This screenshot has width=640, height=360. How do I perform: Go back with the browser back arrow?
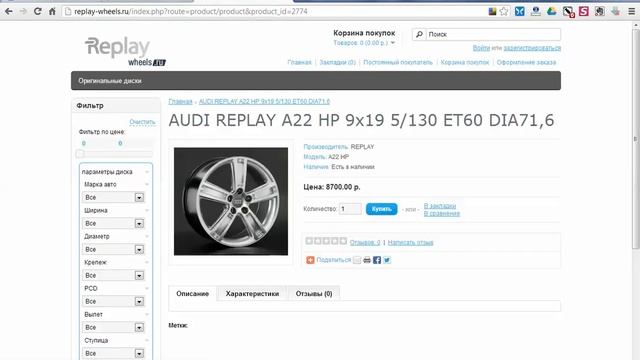pos(9,11)
